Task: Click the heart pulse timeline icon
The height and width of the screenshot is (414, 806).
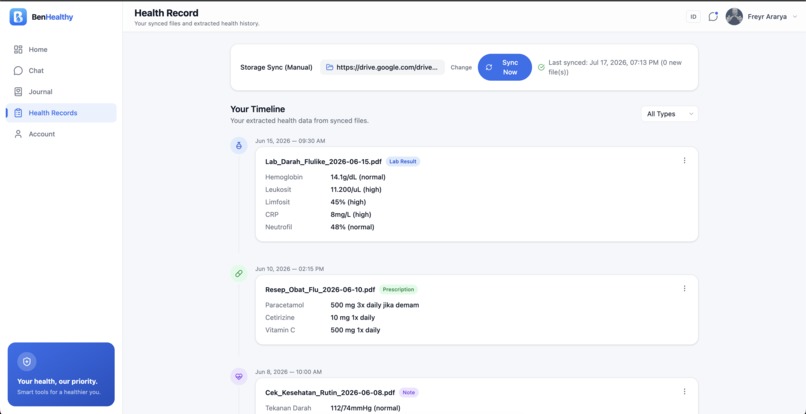Action: [x=239, y=376]
